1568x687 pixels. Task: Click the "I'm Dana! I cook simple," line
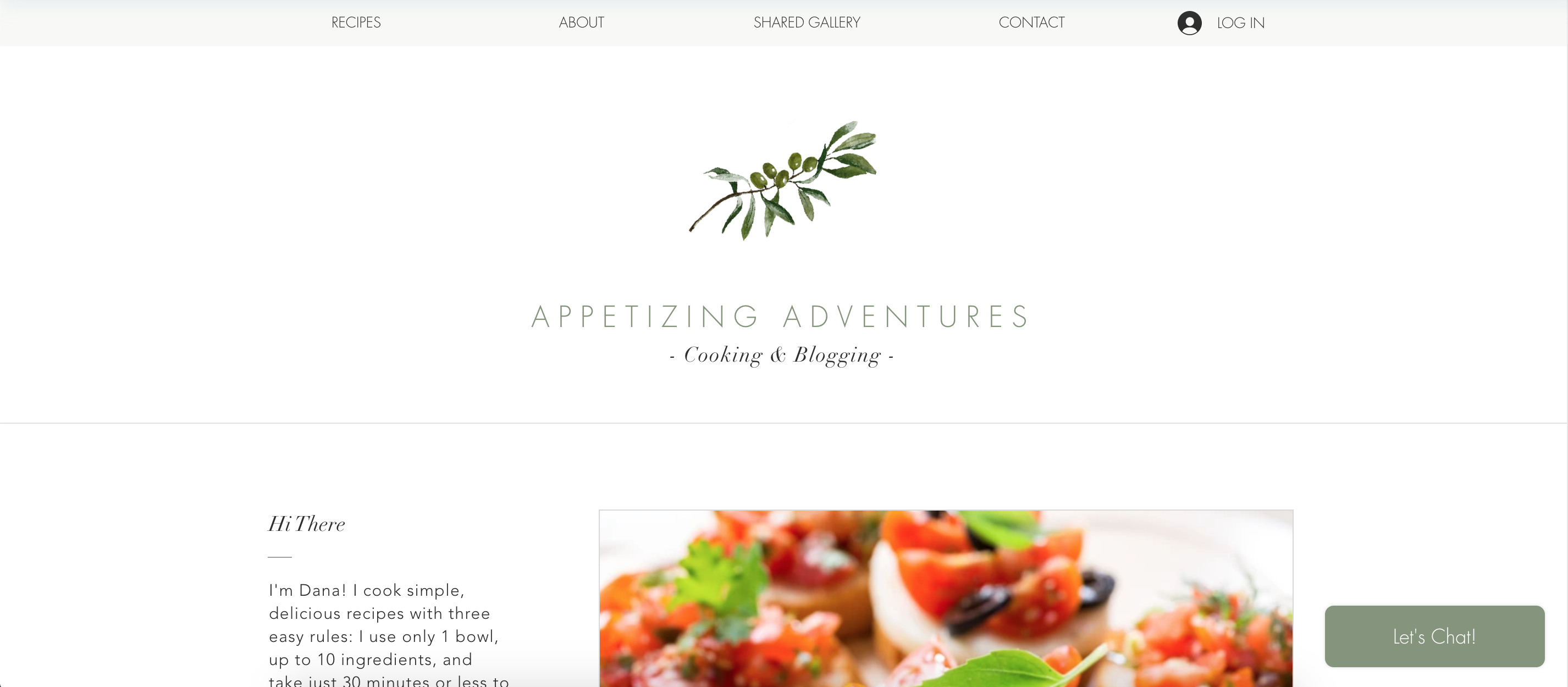[366, 590]
